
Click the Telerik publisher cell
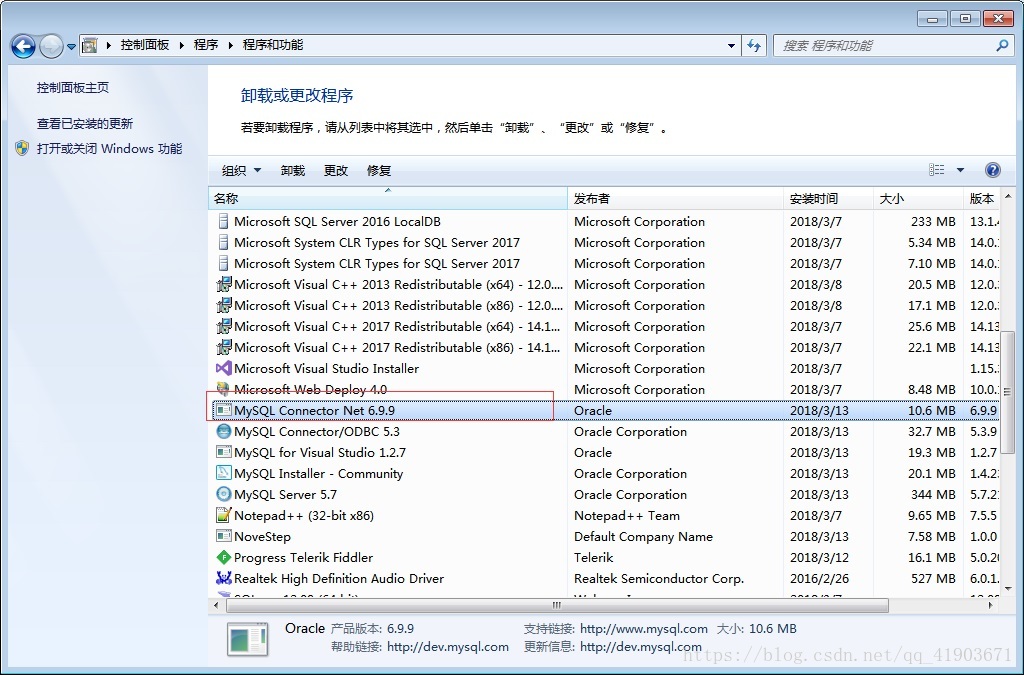[594, 557]
